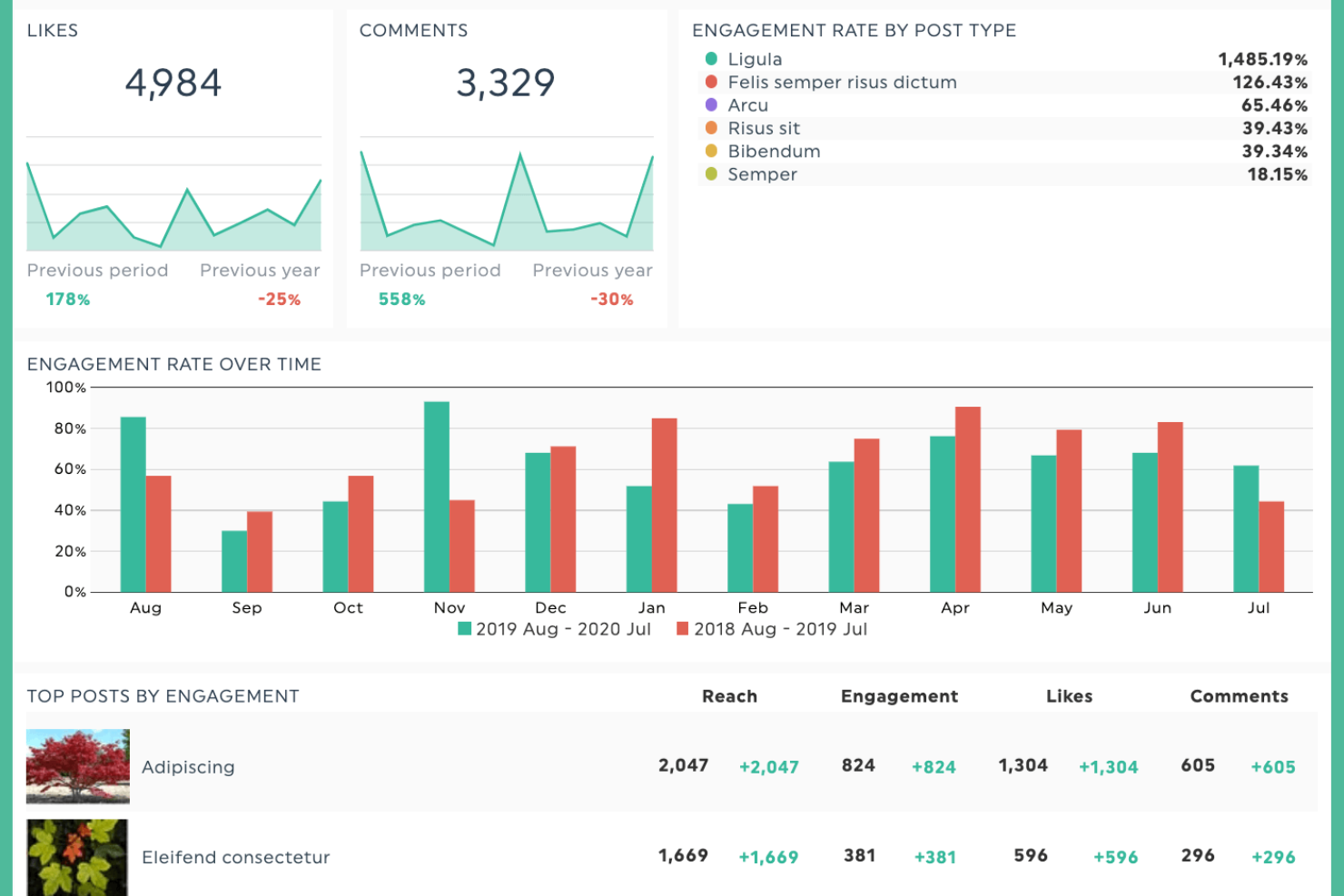Open the Adipiscing post thumbnail
1344x896 pixels.
[77, 765]
